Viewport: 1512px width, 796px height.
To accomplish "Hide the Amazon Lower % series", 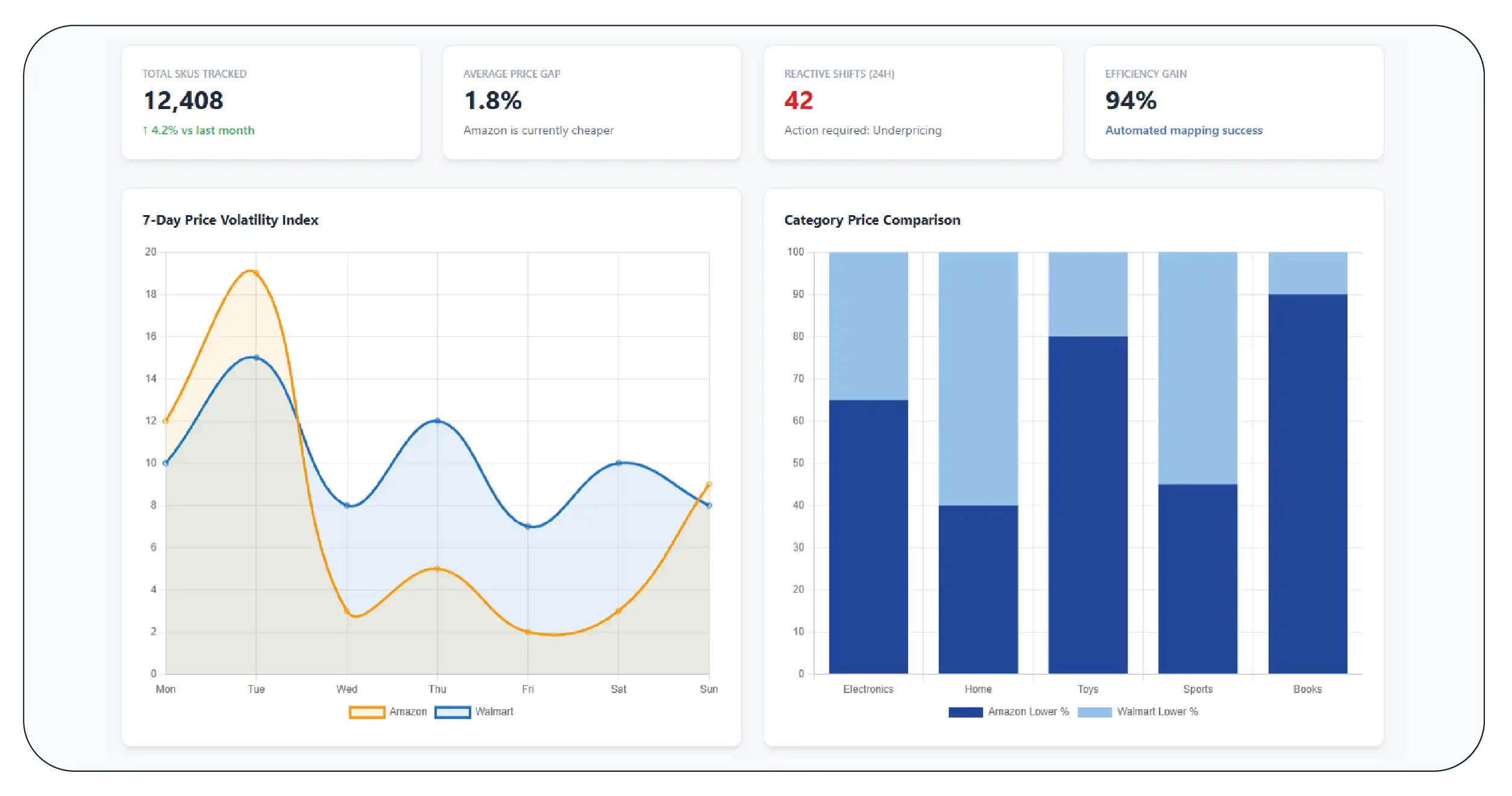I will pyautogui.click(x=965, y=712).
